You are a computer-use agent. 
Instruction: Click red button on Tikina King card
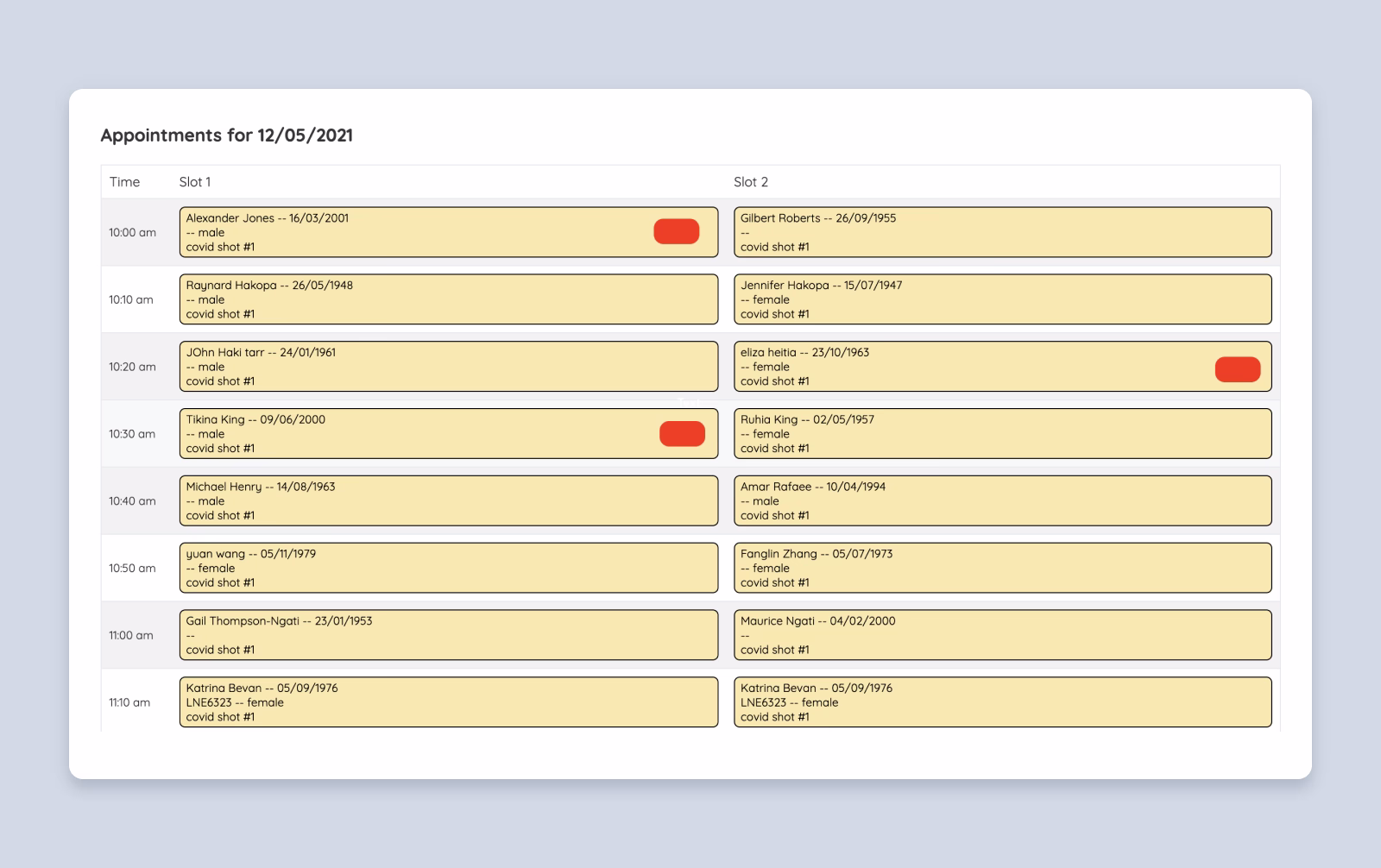[x=683, y=434]
